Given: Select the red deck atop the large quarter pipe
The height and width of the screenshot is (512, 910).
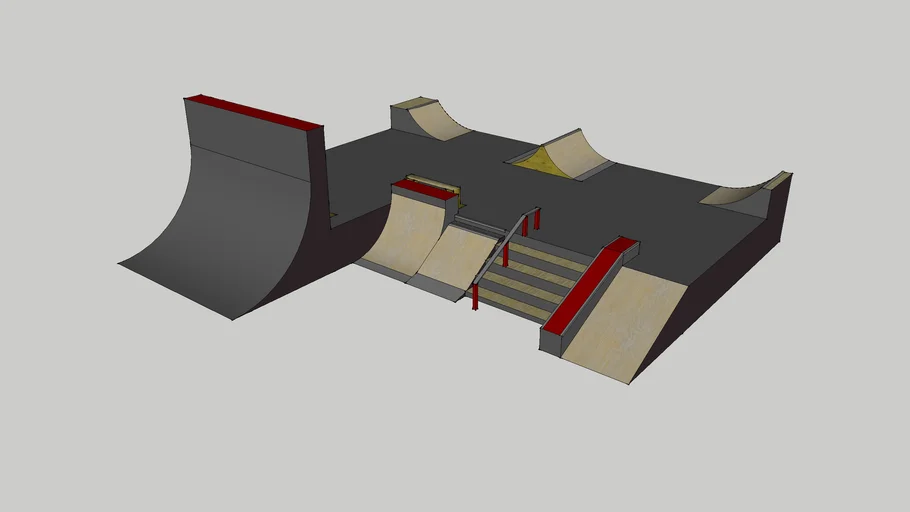Looking at the screenshot, I should point(254,112).
